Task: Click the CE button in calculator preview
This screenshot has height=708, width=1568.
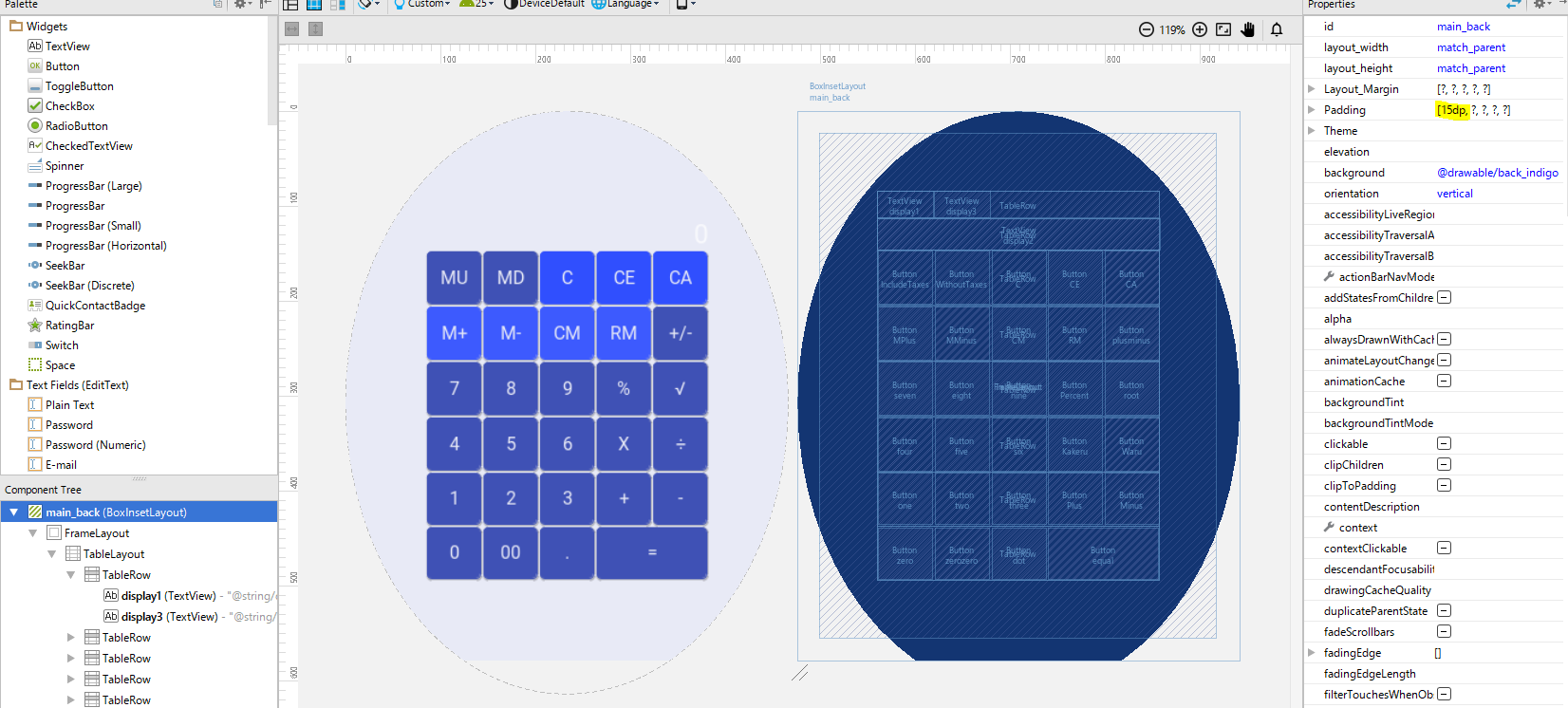Action: tap(624, 278)
